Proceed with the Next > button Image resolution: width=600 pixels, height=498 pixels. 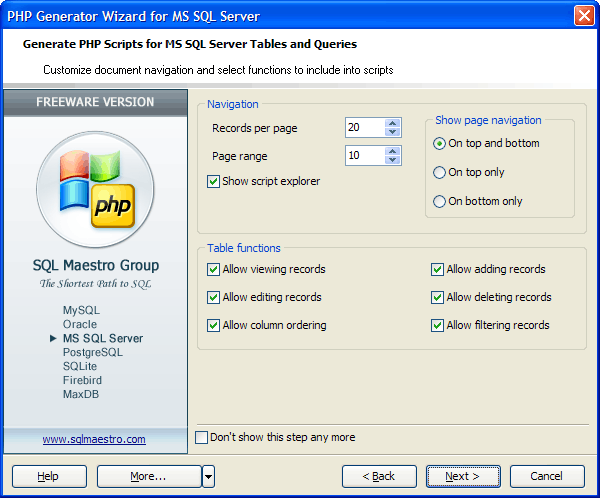[x=463, y=476]
